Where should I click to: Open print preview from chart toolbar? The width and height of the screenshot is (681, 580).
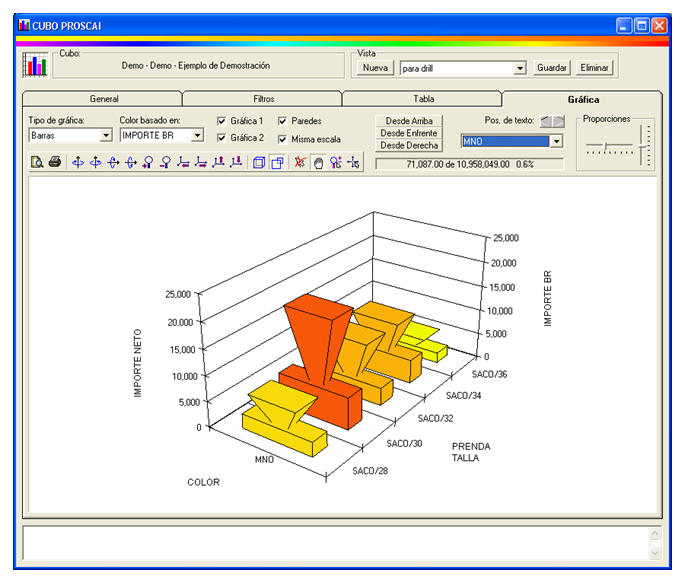point(37,162)
